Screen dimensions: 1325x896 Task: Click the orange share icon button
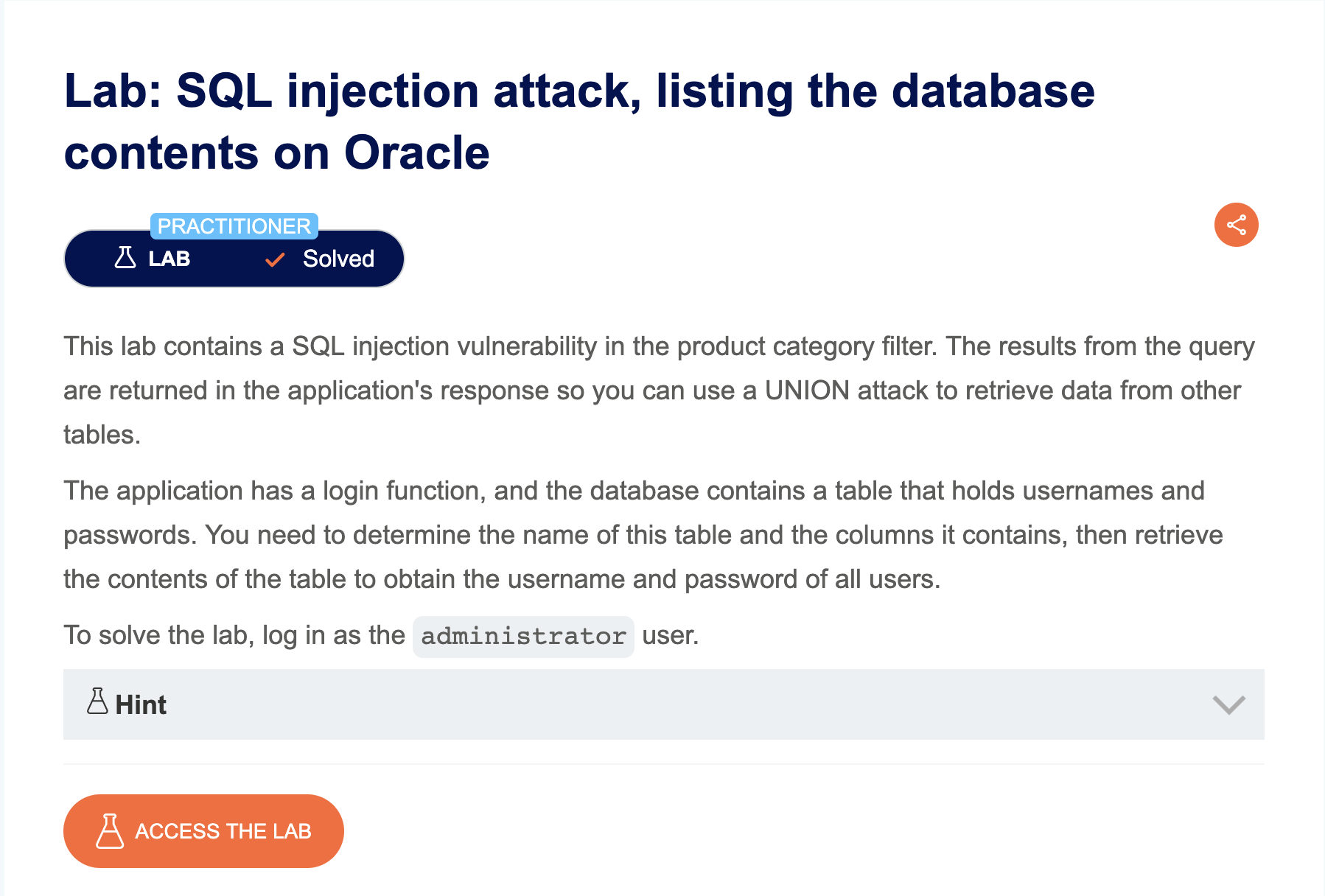[x=1236, y=225]
